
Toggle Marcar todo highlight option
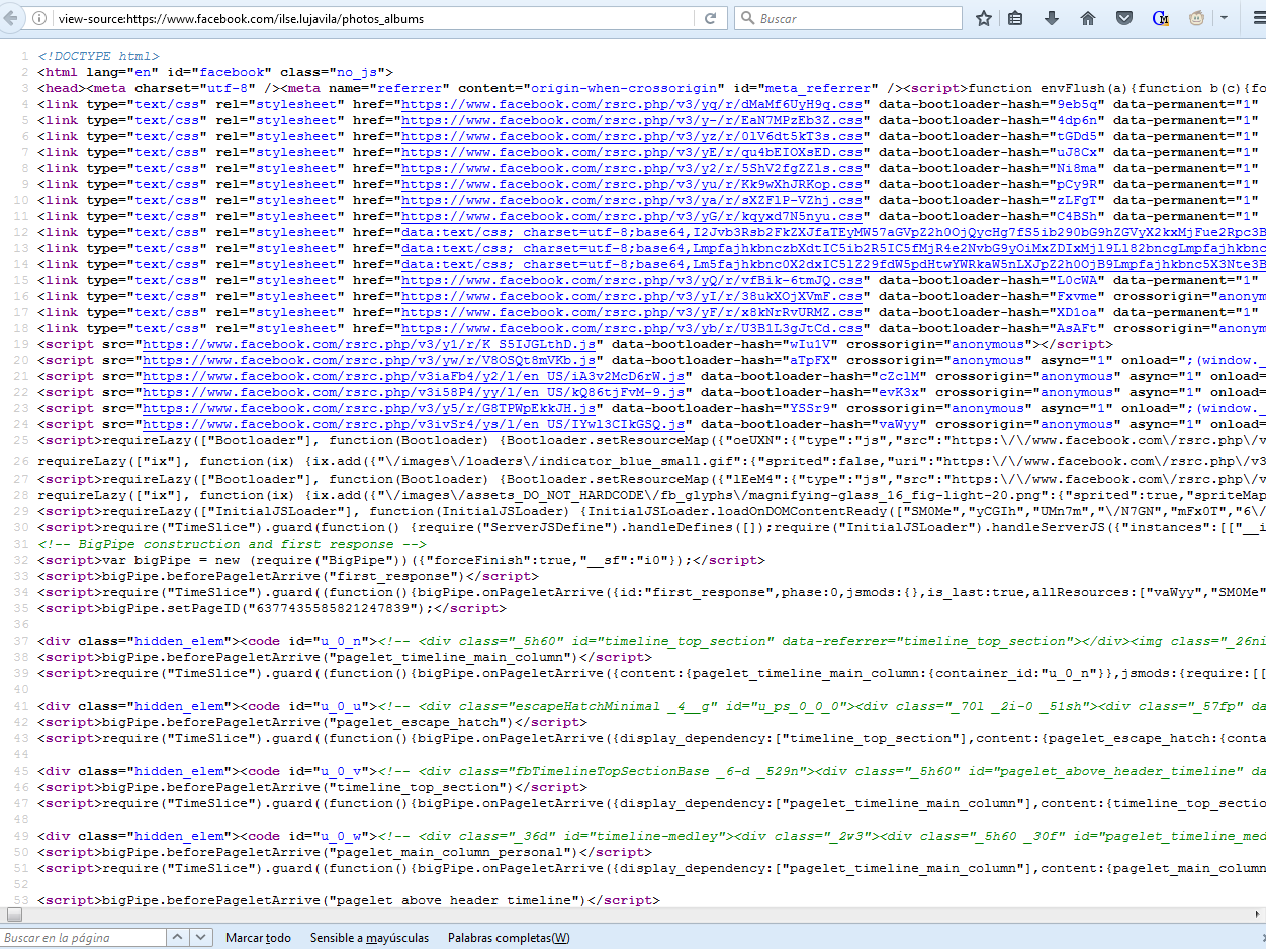coord(258,938)
